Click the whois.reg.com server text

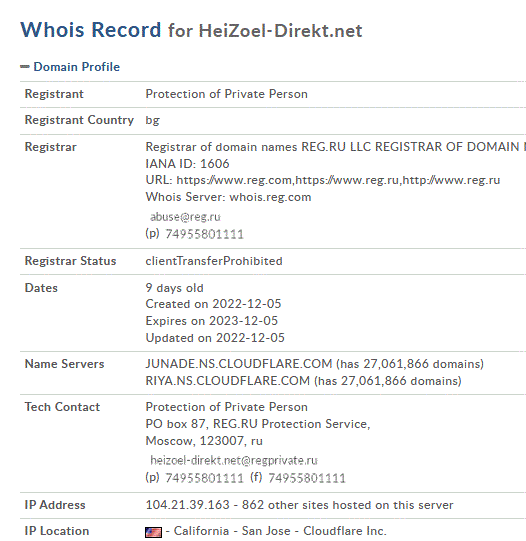270,197
